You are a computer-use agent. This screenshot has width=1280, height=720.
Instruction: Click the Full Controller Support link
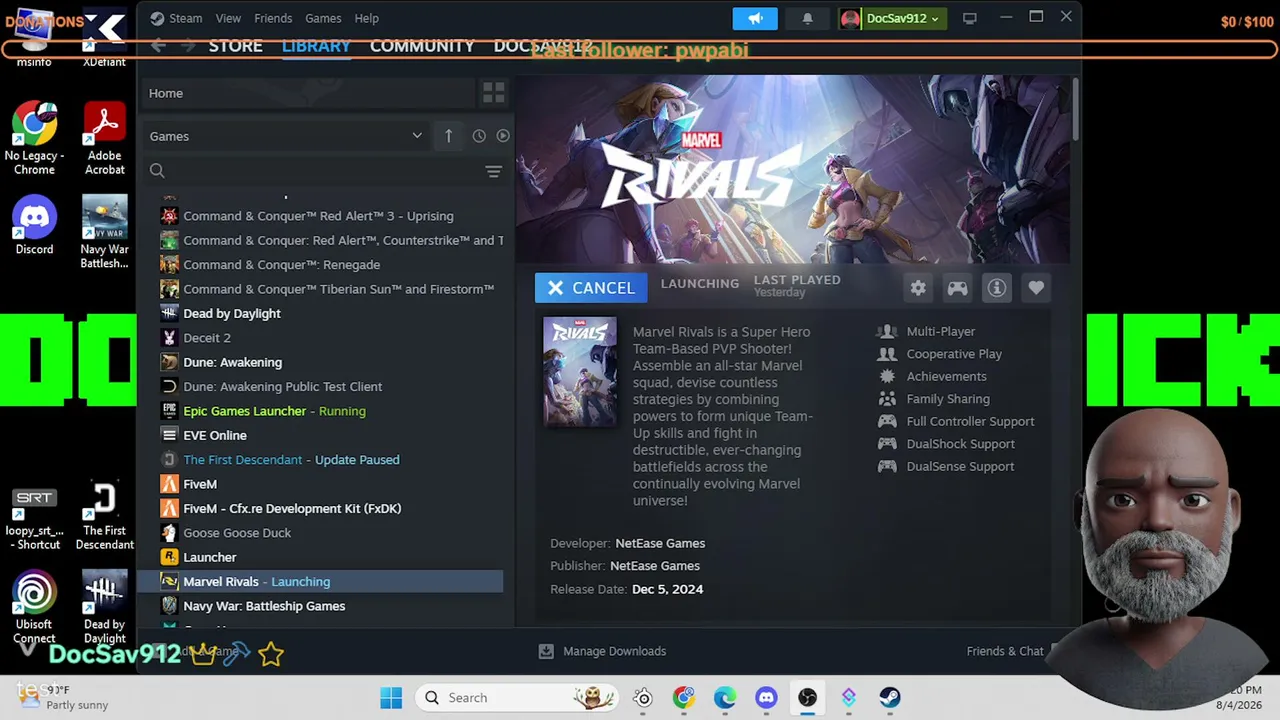(x=970, y=422)
